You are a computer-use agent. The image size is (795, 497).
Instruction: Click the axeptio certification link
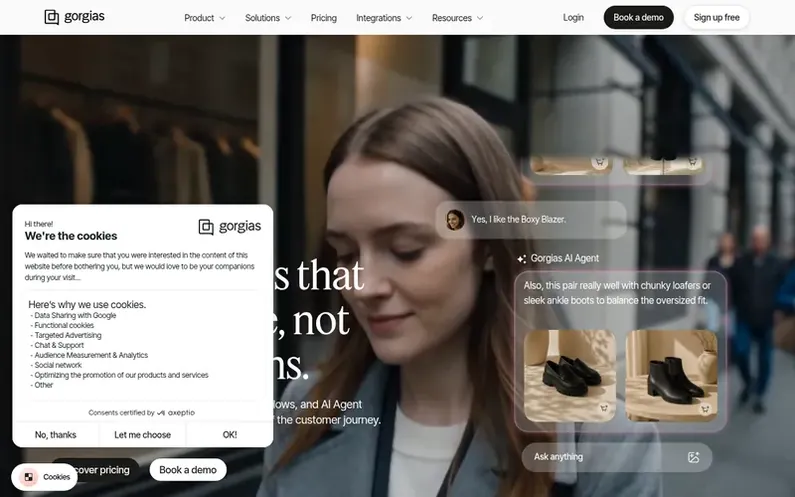(175, 413)
